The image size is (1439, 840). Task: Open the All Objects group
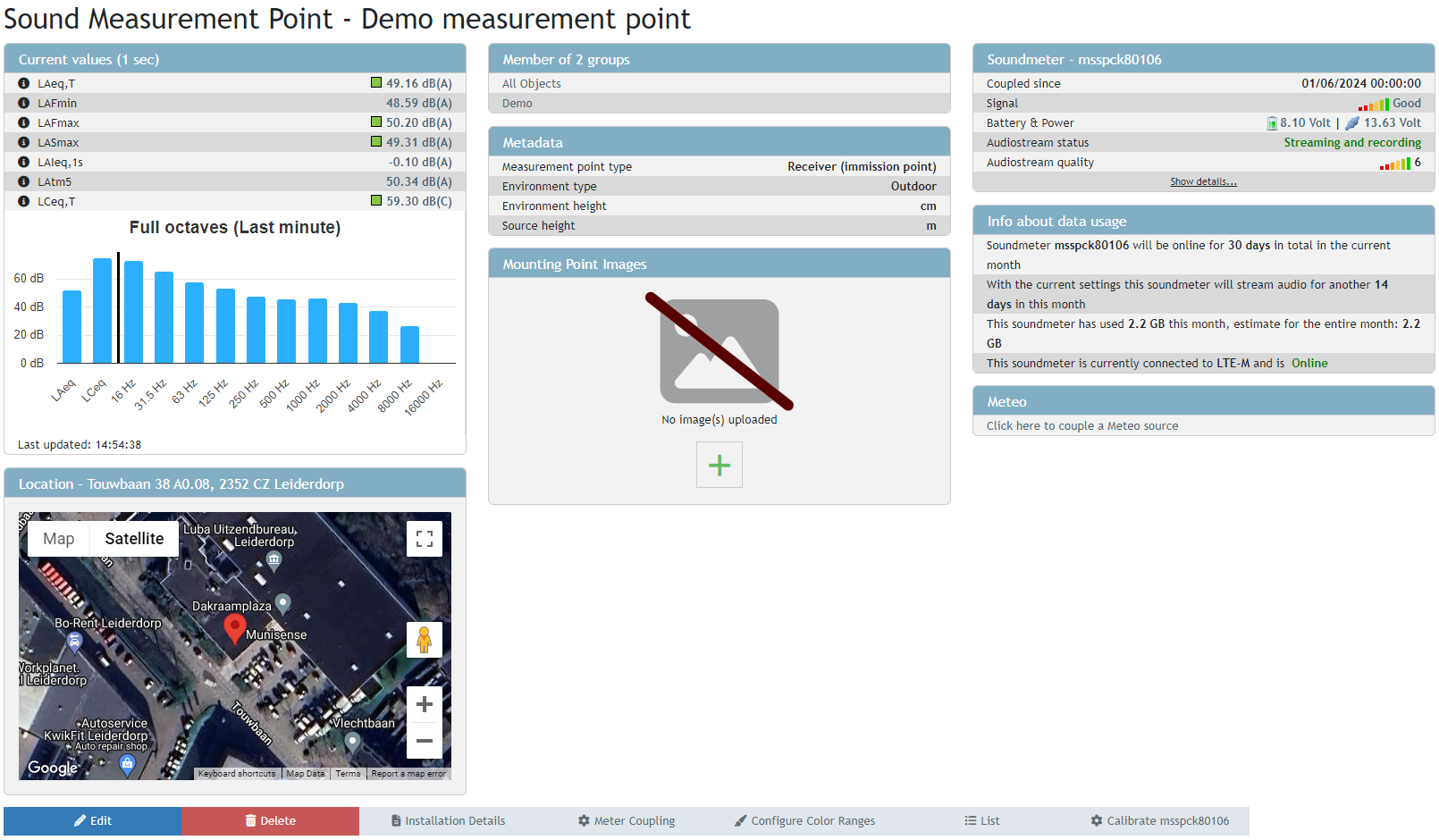532,83
